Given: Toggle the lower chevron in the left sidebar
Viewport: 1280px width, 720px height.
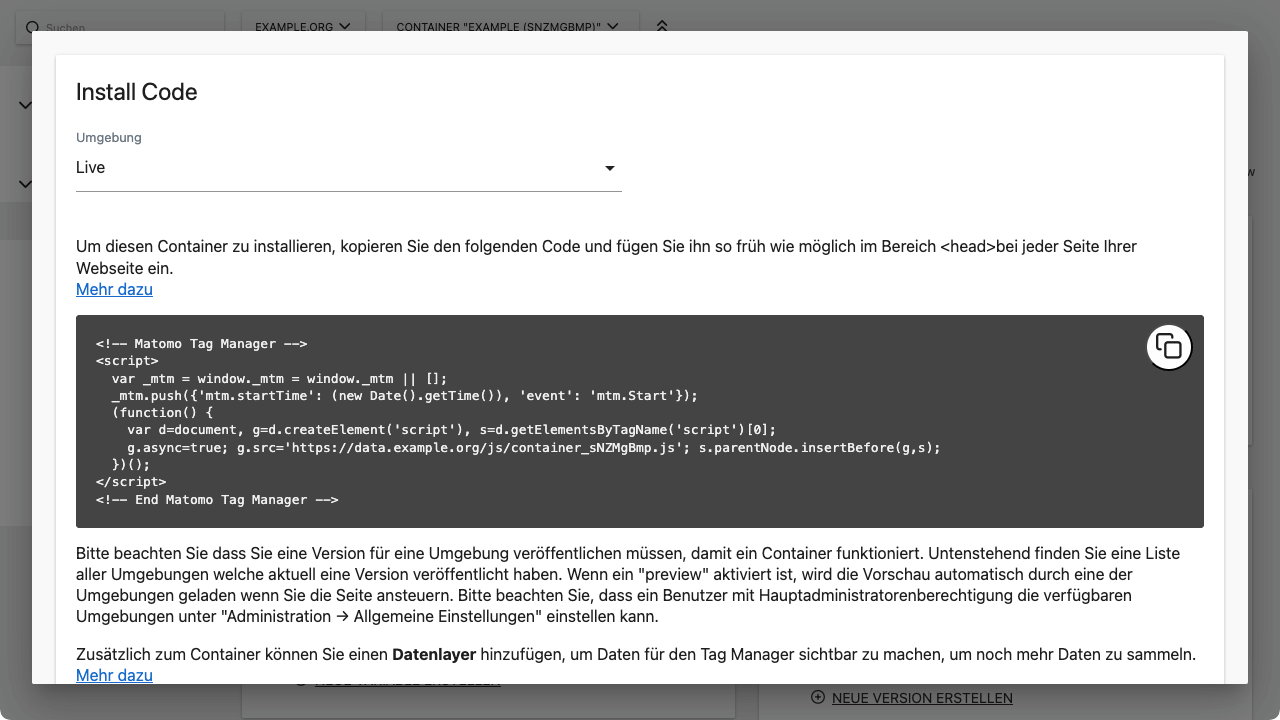Looking at the screenshot, I should tap(25, 184).
